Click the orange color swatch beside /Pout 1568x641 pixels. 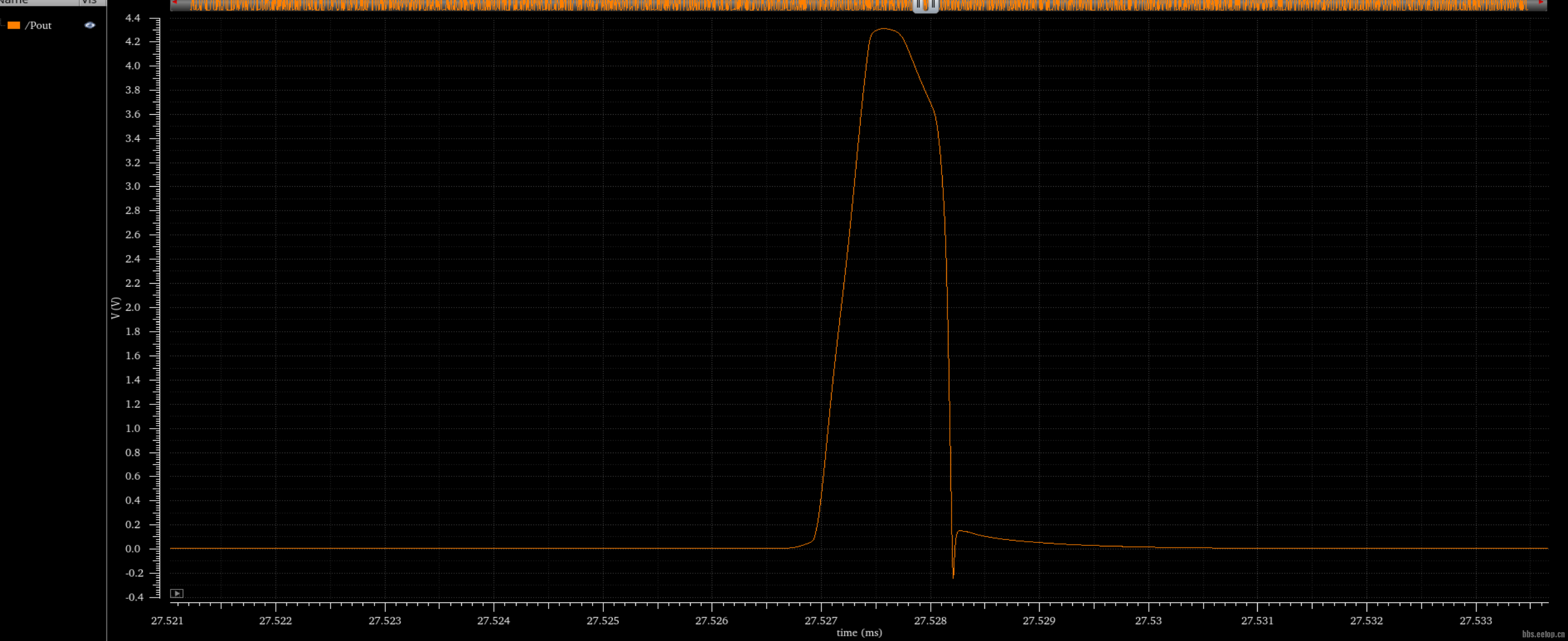14,25
